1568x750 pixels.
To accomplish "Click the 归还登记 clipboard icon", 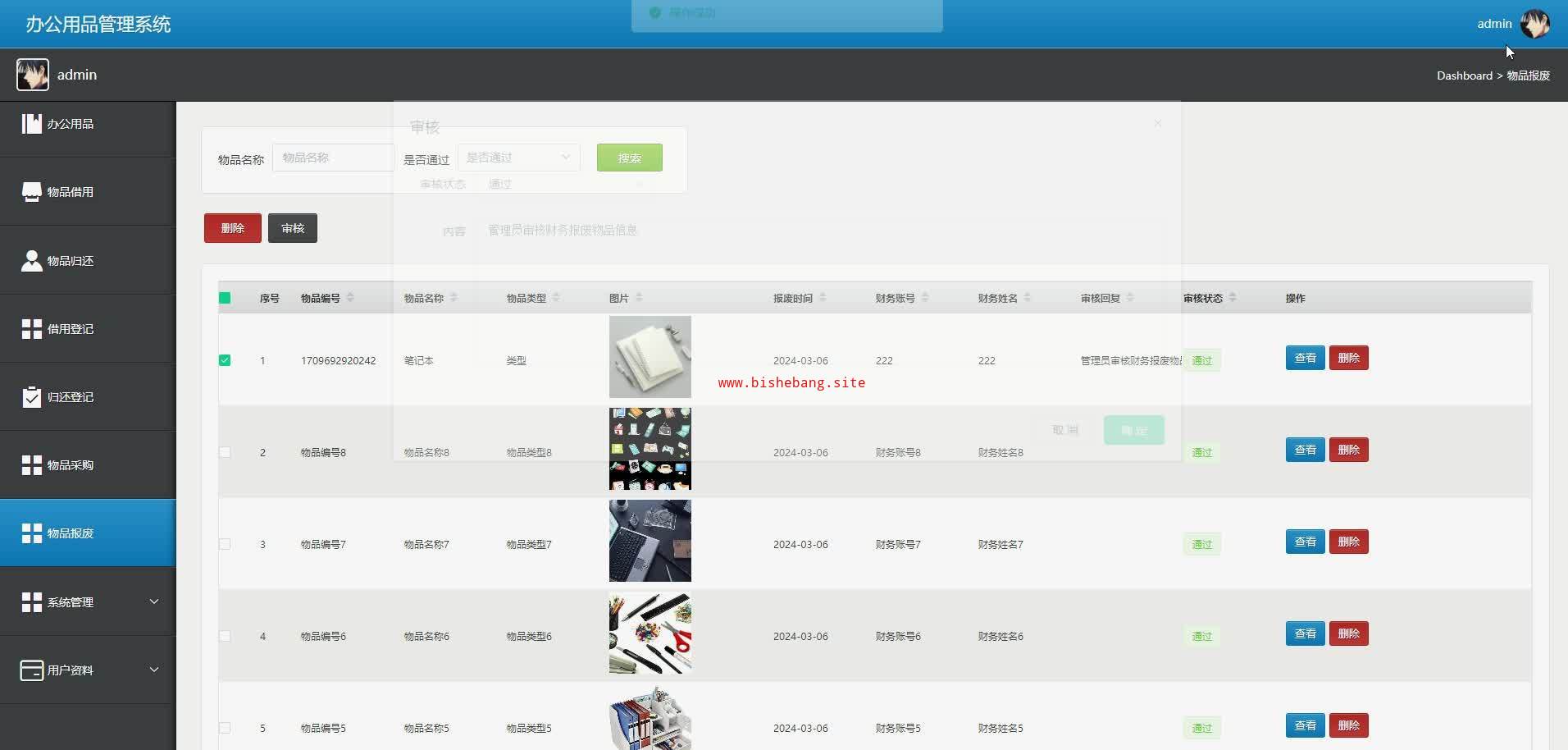I will [x=31, y=397].
